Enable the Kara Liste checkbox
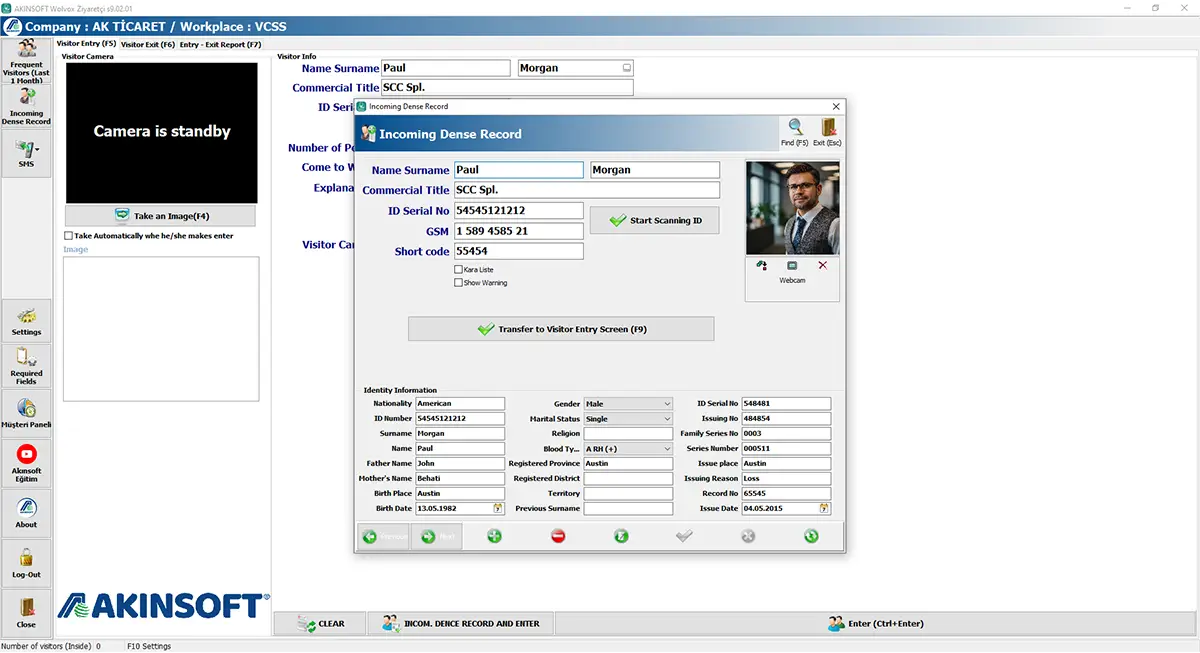Image resolution: width=1200 pixels, height=653 pixels. tap(458, 270)
